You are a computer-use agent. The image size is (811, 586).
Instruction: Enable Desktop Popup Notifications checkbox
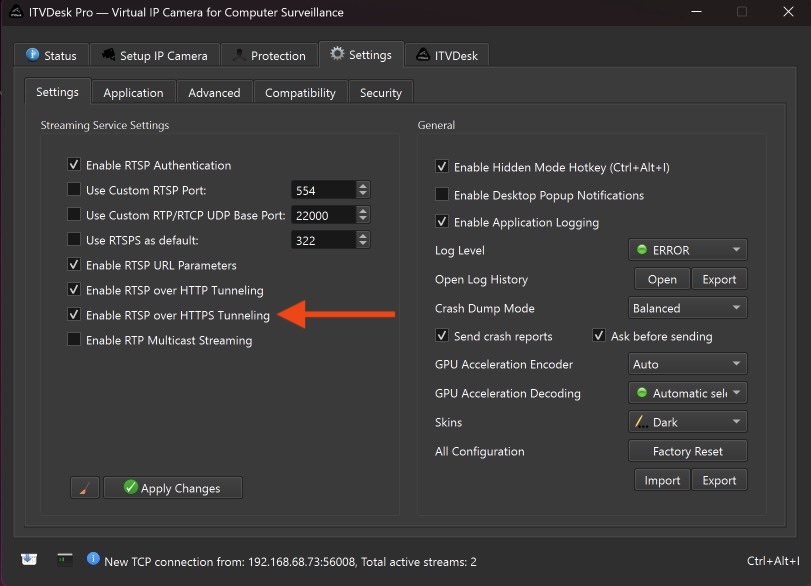pyautogui.click(x=442, y=194)
